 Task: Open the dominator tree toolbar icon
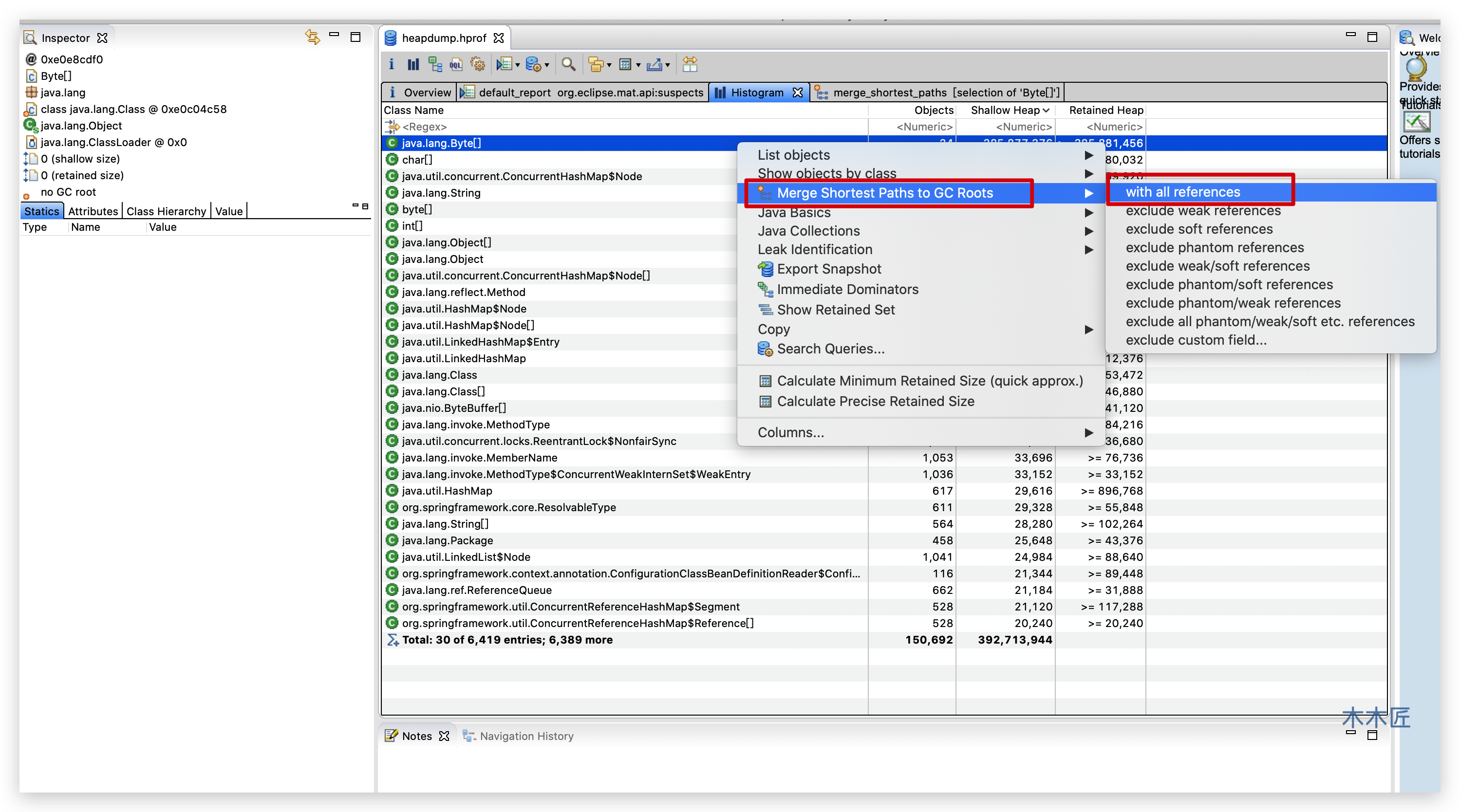[435, 65]
